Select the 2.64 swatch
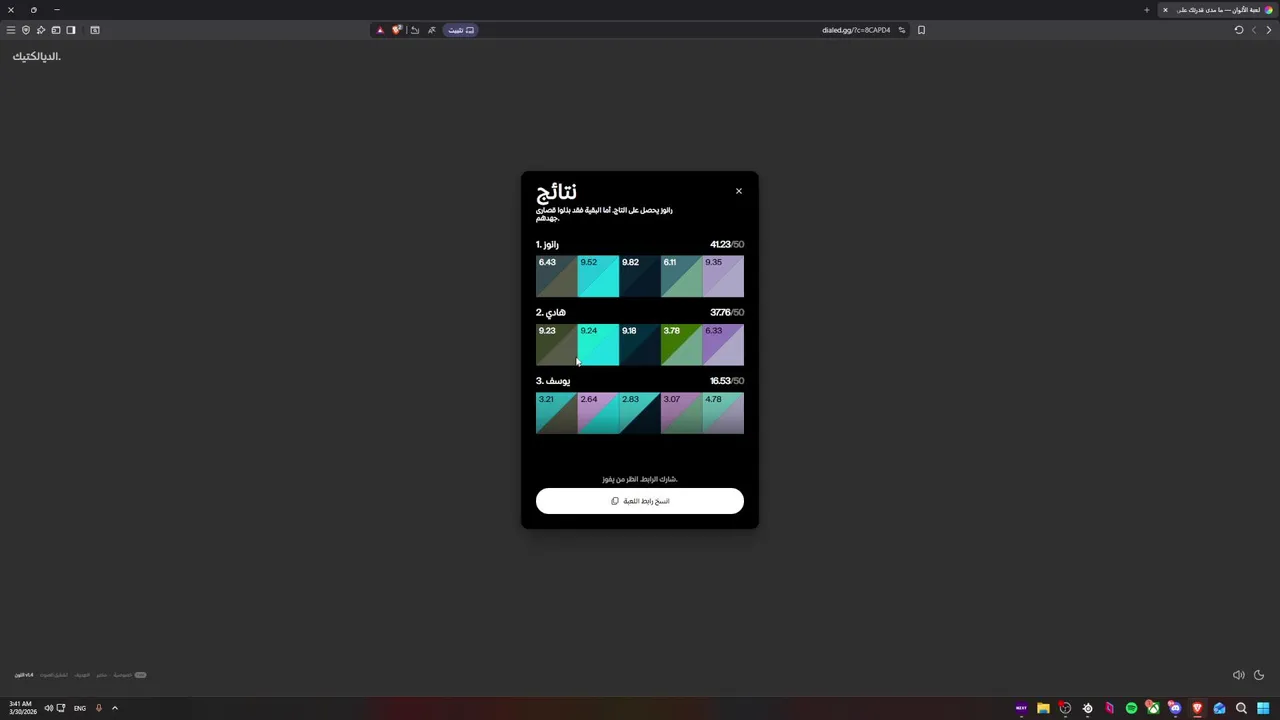 [598, 413]
